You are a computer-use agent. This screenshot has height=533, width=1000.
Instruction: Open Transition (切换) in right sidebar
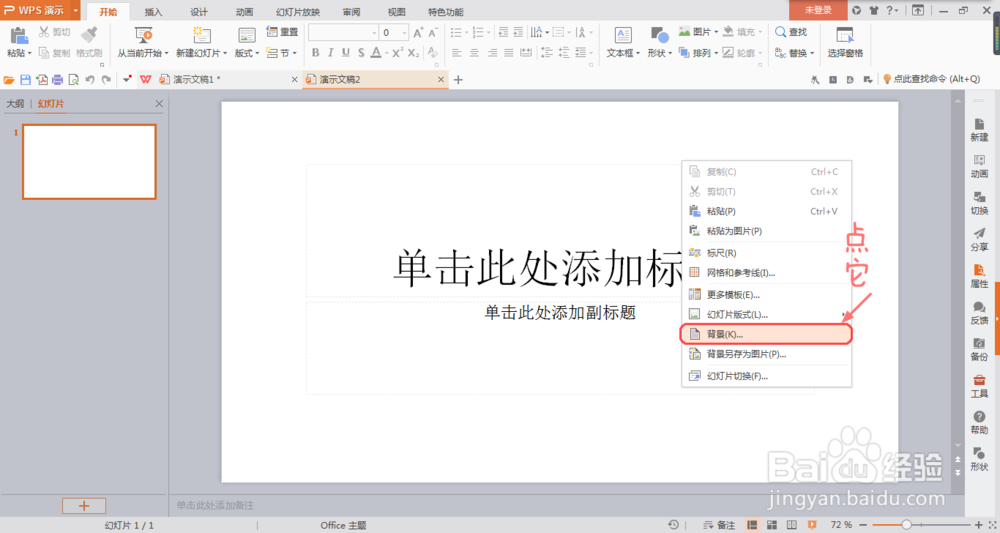pos(979,203)
